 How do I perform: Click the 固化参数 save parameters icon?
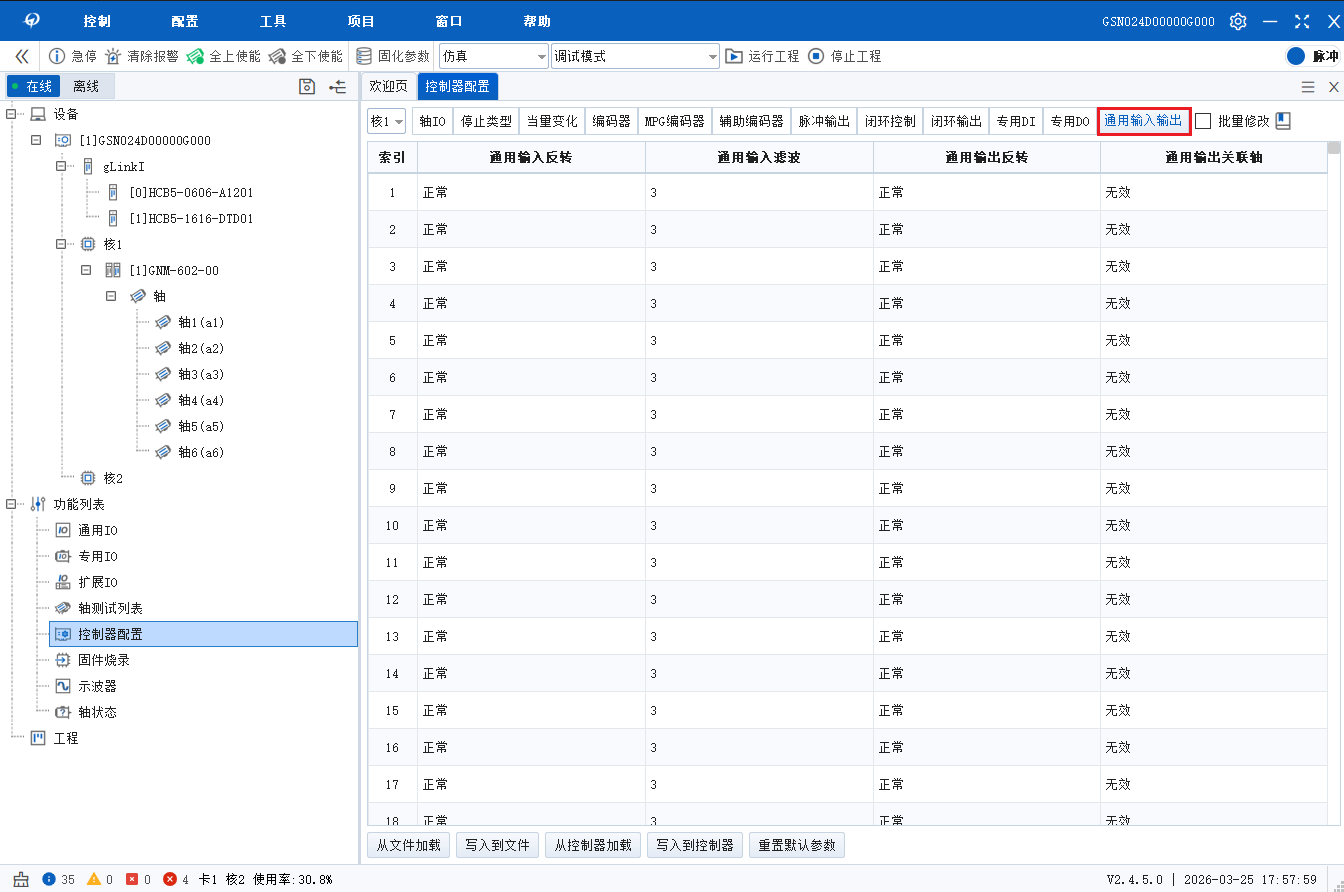coord(364,56)
